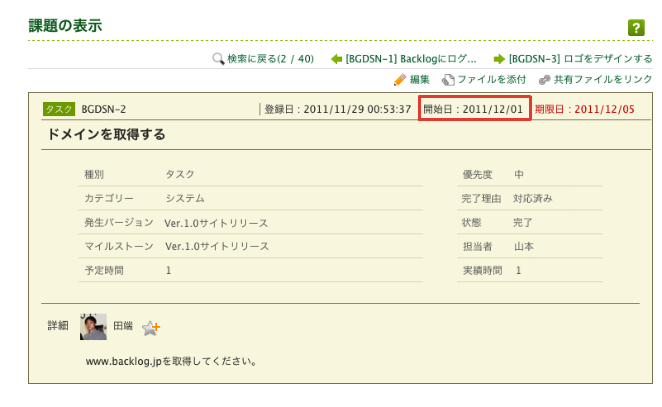Click the 優先度 value 中
The image size is (662, 407).
click(519, 174)
